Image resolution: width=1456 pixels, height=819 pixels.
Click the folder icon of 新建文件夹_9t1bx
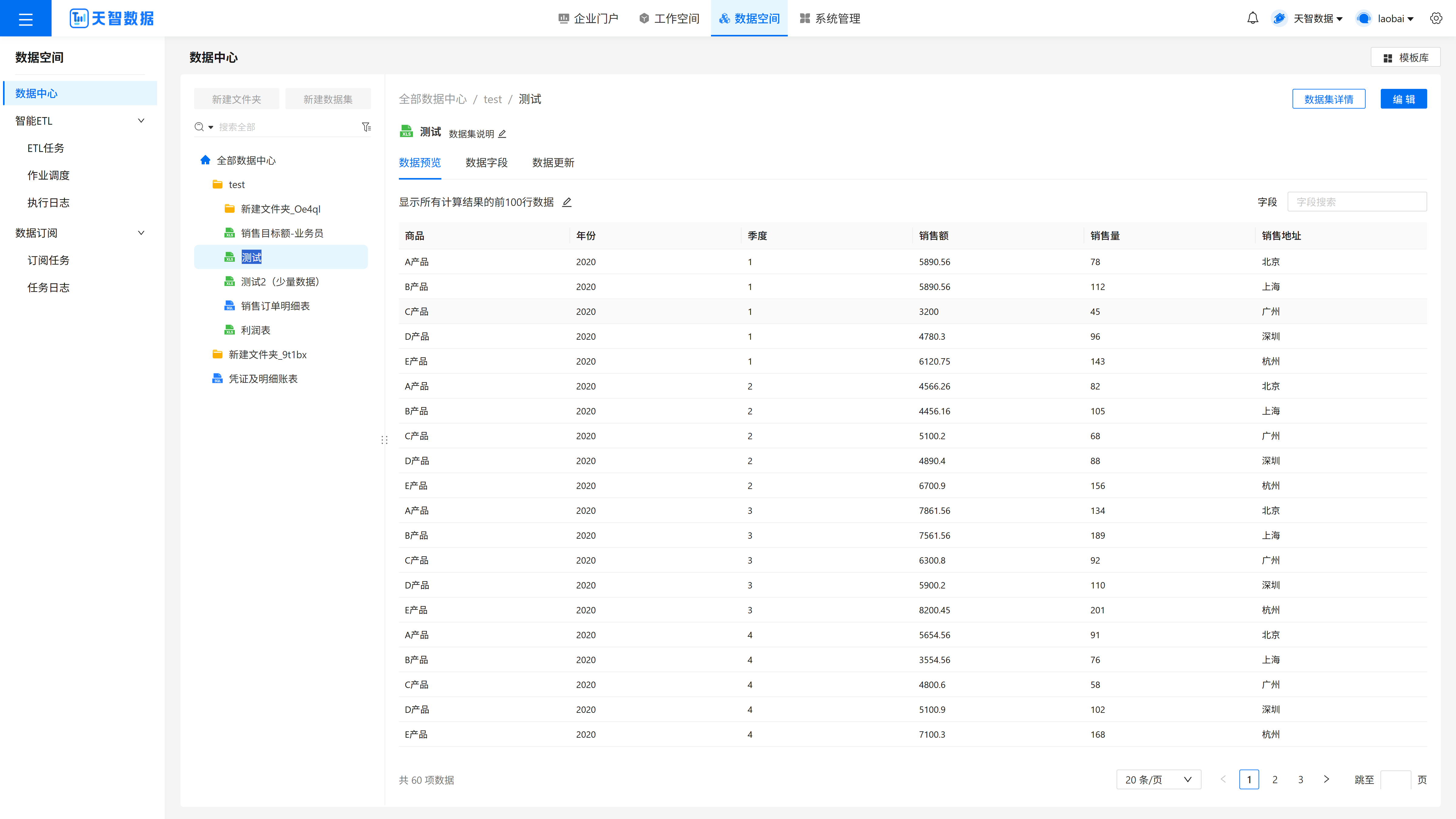[217, 354]
